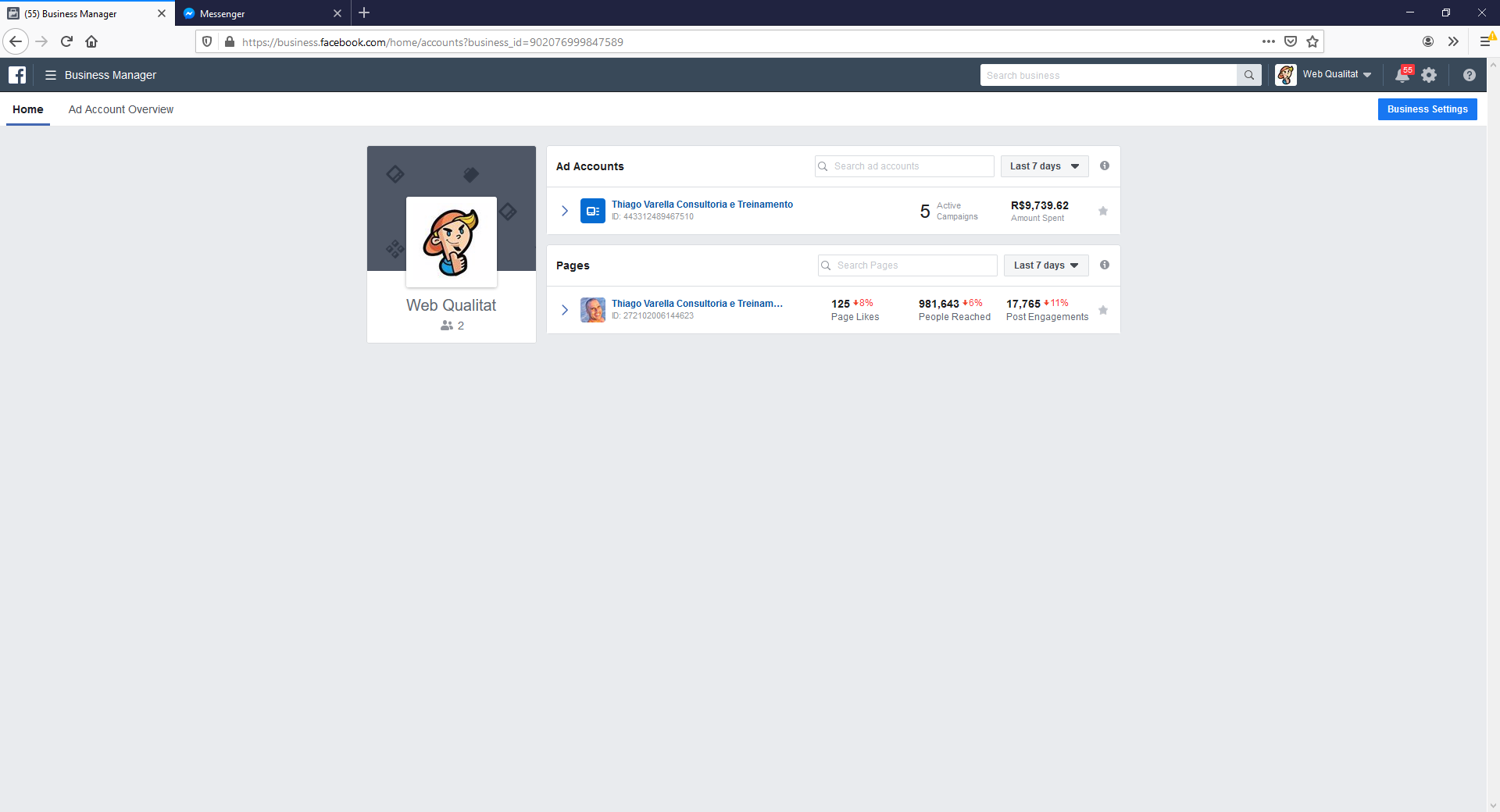Click the browser back arrow
The width and height of the screenshot is (1500, 812).
[x=16, y=41]
